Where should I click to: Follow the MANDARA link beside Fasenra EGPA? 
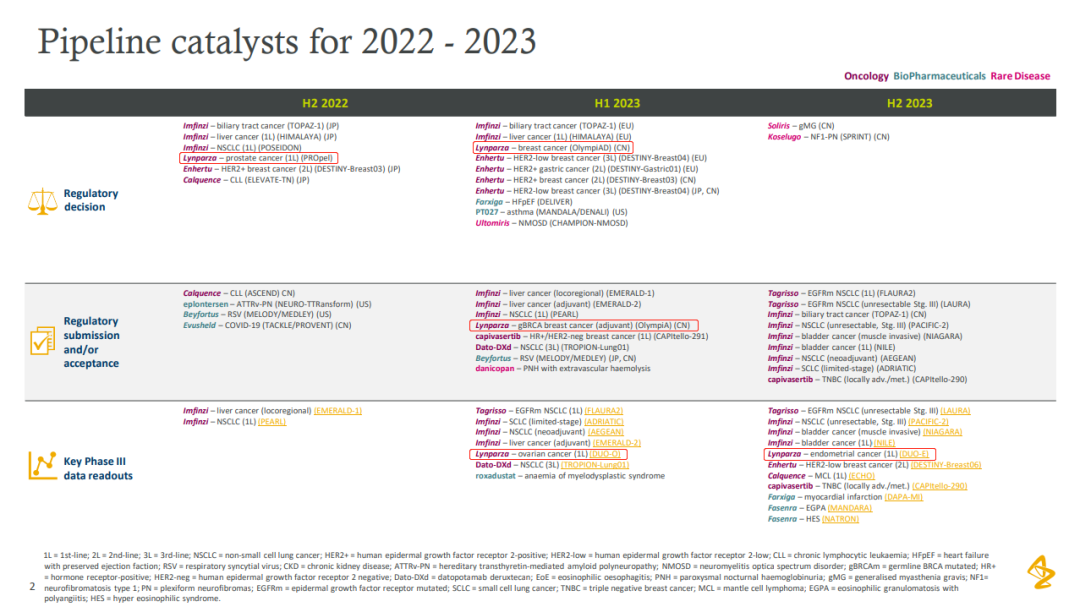(x=849, y=508)
